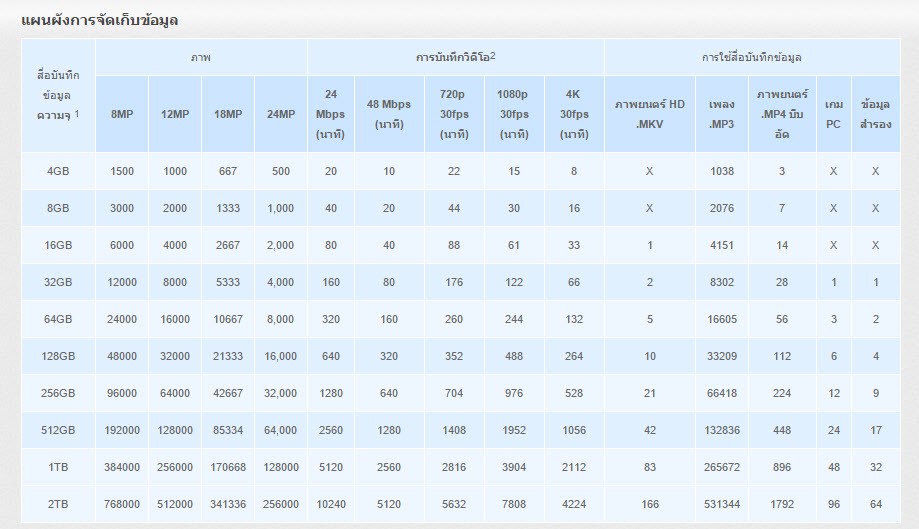Click the 1TB row value 170668

click(x=228, y=467)
